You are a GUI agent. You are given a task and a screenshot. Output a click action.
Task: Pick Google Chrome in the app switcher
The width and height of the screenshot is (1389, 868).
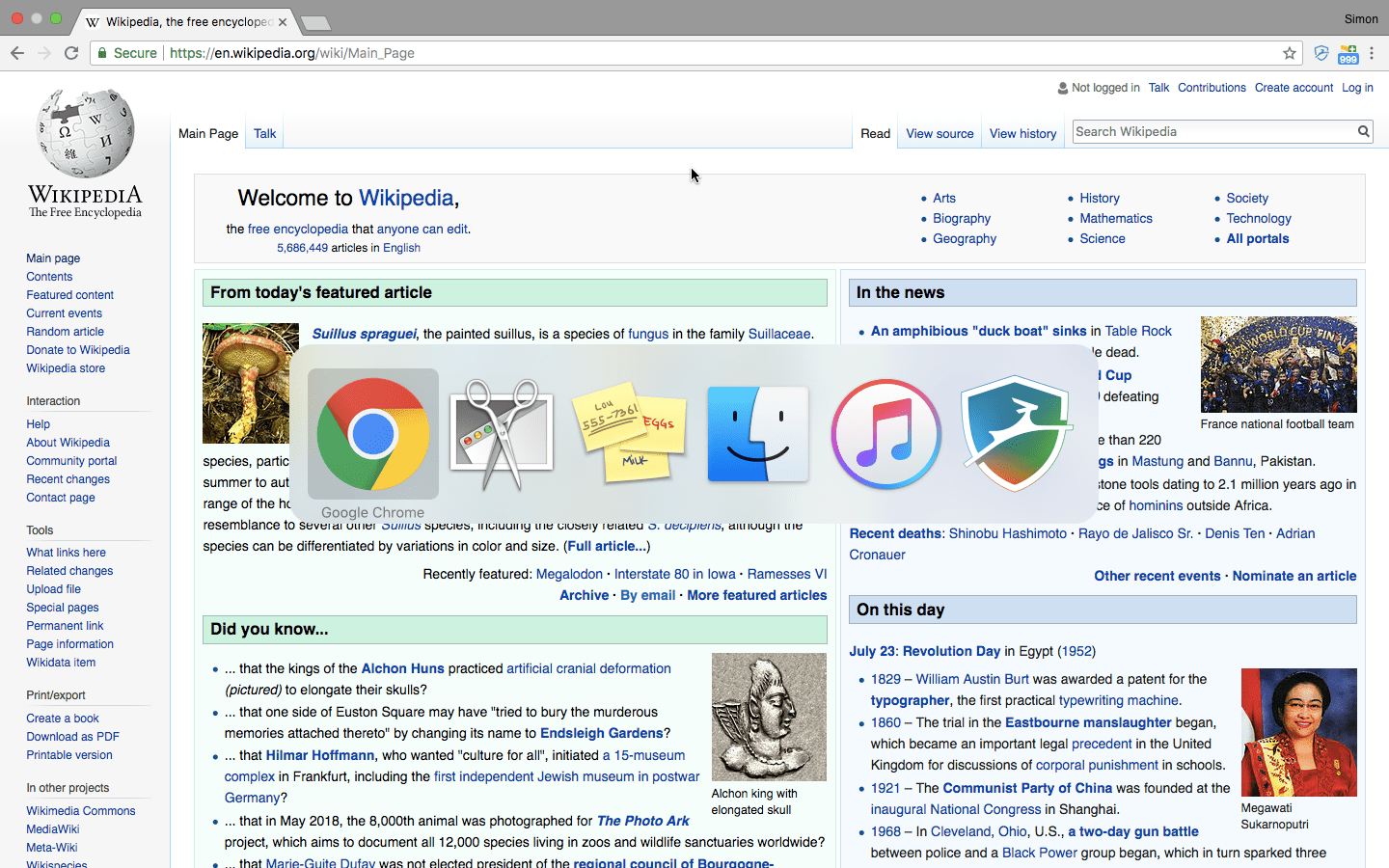click(x=373, y=434)
